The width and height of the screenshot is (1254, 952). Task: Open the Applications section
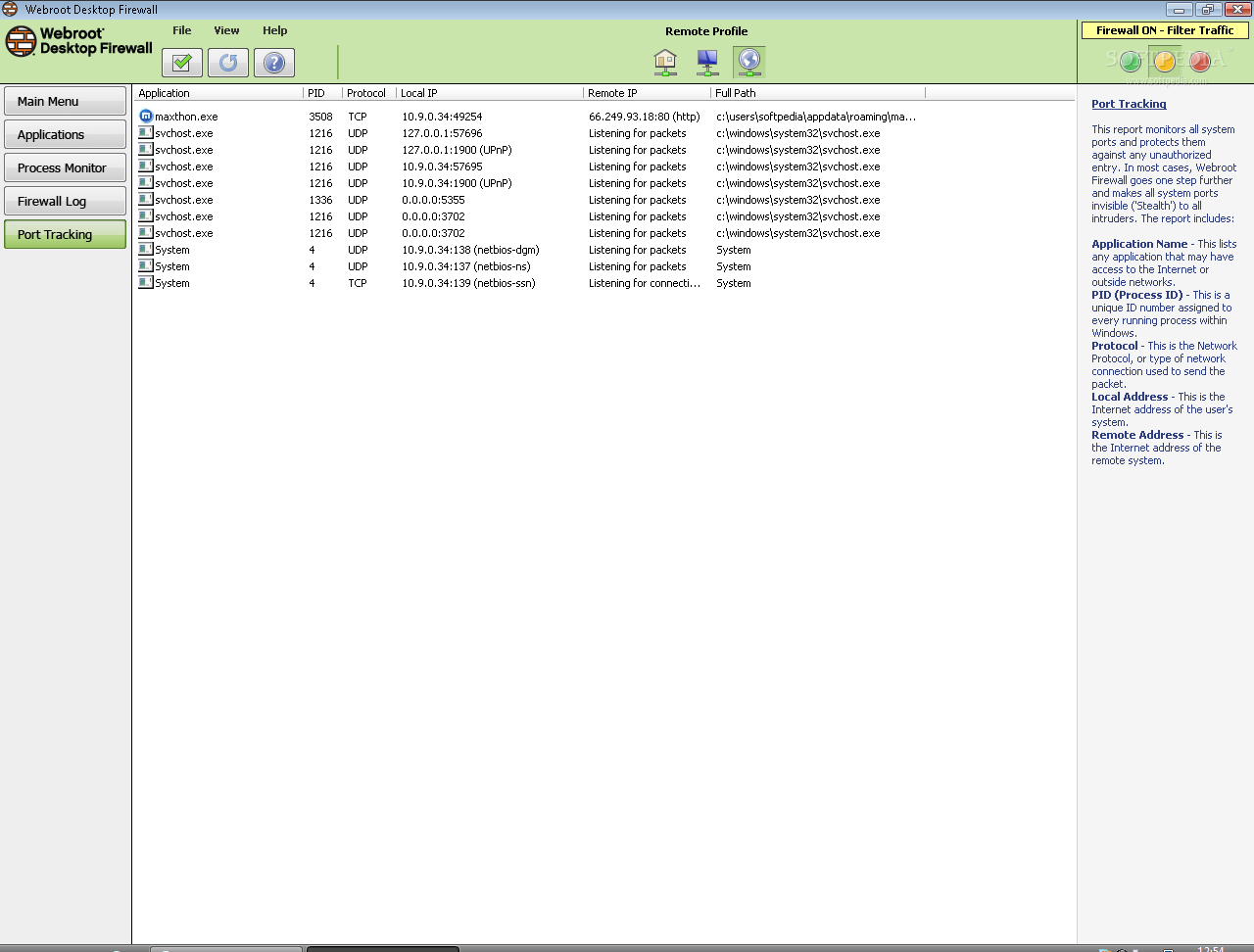click(x=65, y=134)
